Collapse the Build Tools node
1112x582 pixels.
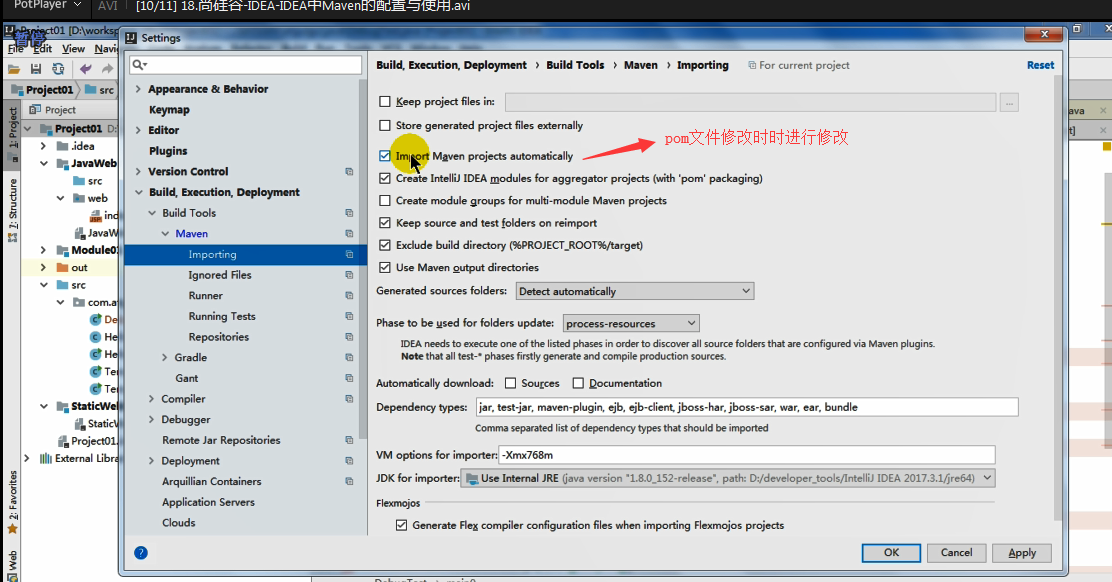tap(152, 213)
